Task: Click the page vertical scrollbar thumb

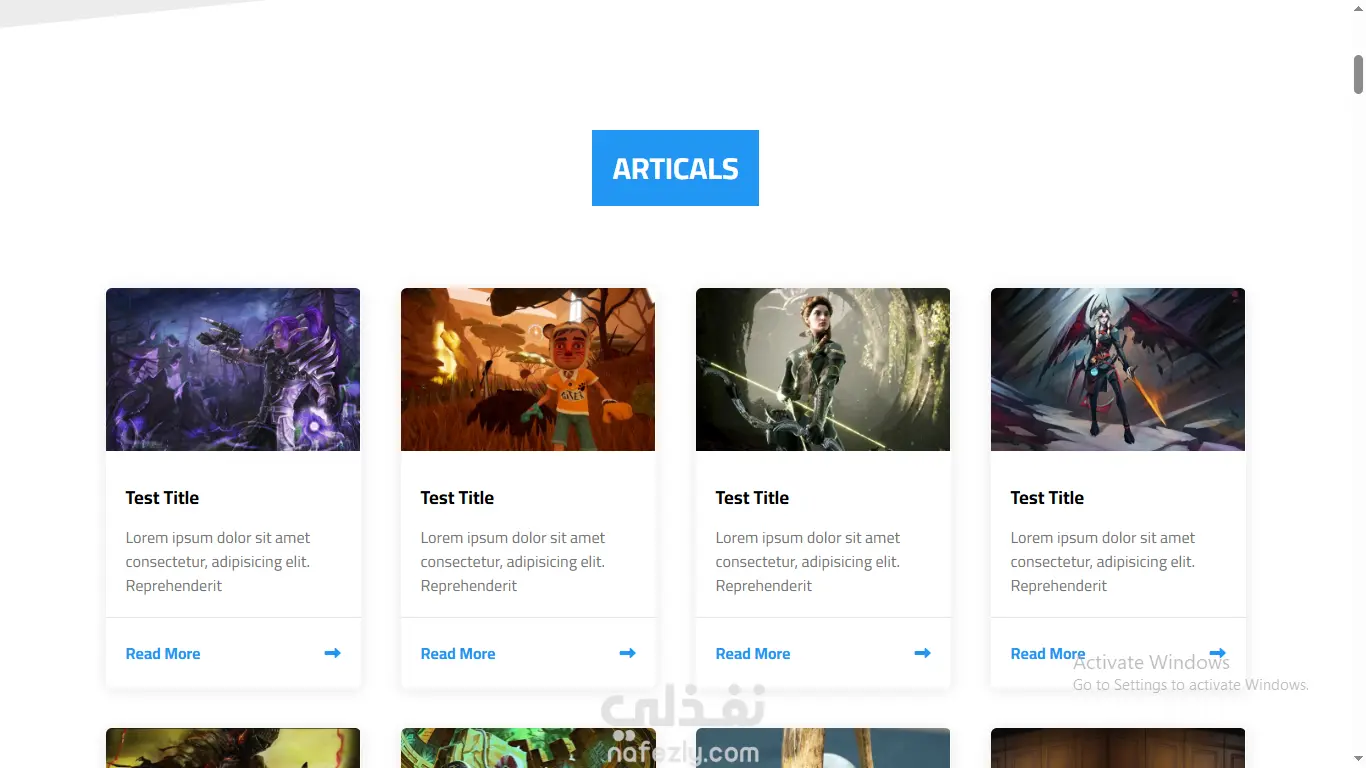Action: [x=1358, y=75]
